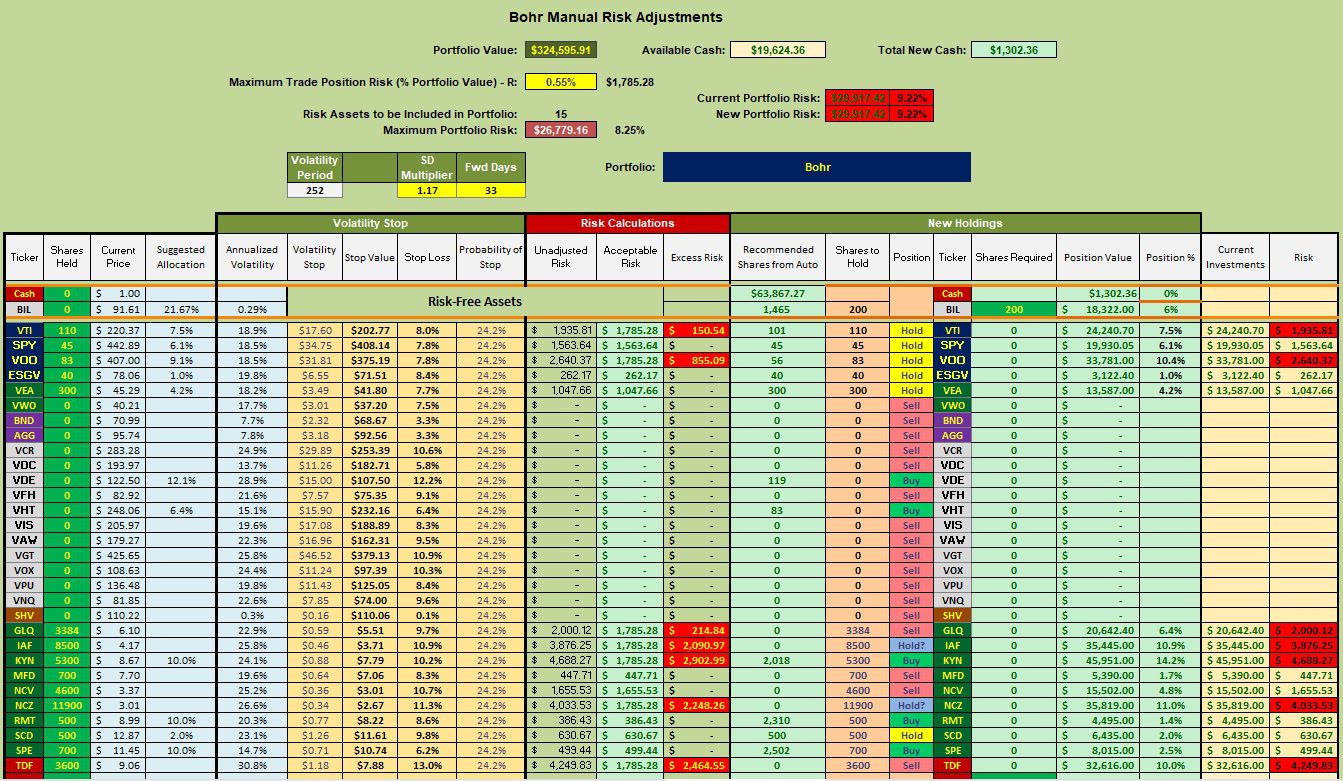
Task: Click the SHV ticker cell in left column
Action: click(x=22, y=615)
